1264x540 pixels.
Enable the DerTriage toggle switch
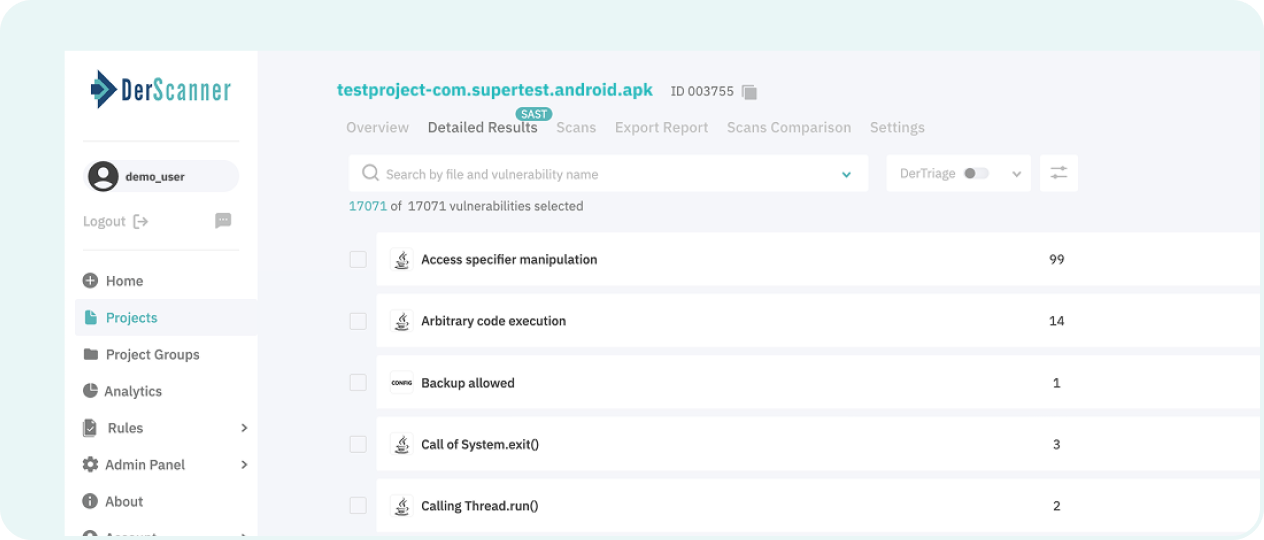coord(976,173)
